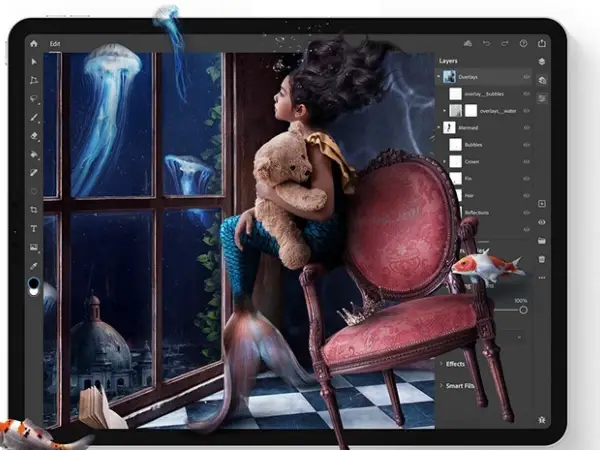Open the layer properties panel icon

542,99
